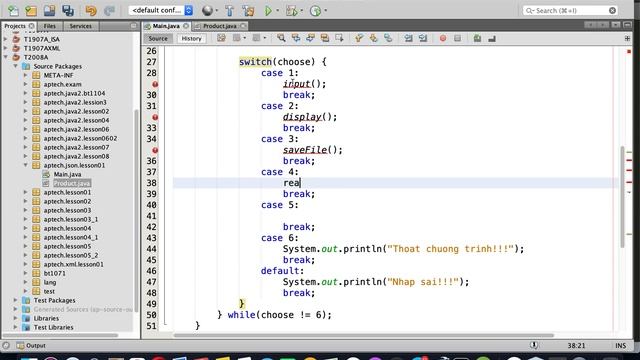Expand the Test Packages node
The width and height of the screenshot is (640, 360).
click(x=16, y=300)
